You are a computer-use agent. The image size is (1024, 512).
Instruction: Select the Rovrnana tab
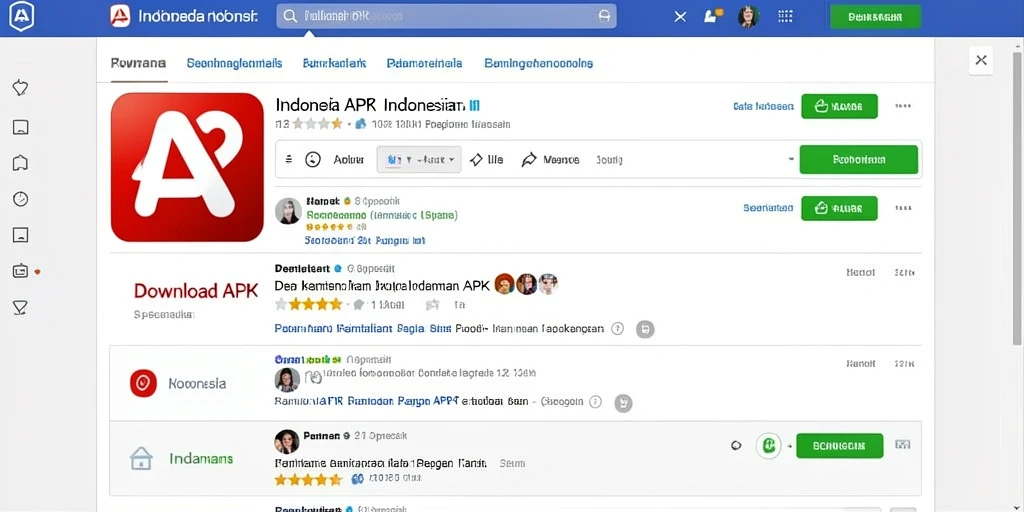pos(138,63)
